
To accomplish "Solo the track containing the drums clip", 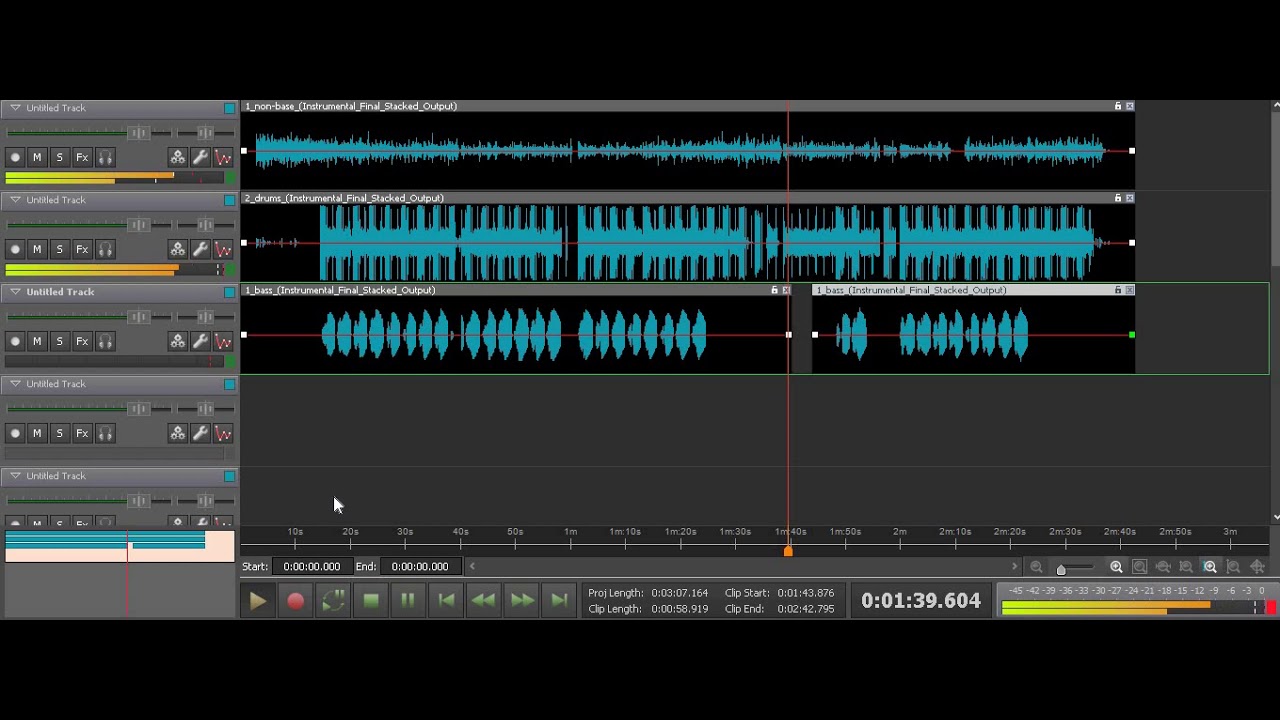I will [x=59, y=249].
